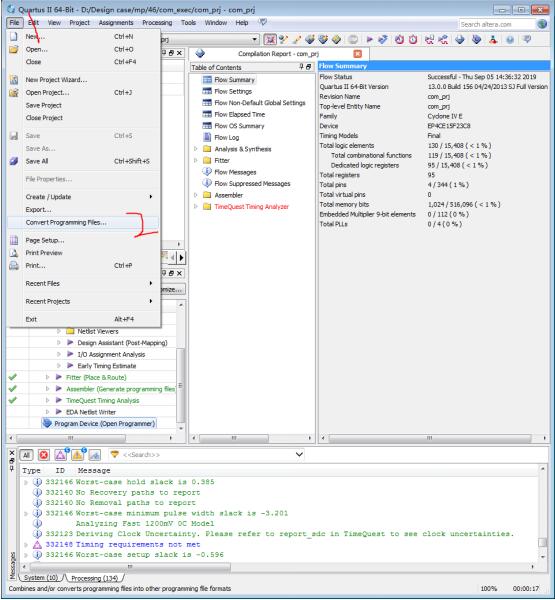This screenshot has height=600, width=555.
Task: Click the Start Compilation play icon
Action: point(370,39)
